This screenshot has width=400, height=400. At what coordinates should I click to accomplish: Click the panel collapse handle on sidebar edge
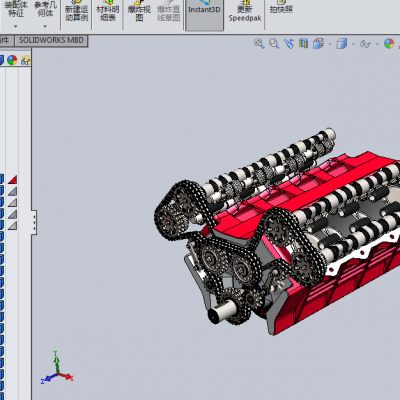(34, 222)
